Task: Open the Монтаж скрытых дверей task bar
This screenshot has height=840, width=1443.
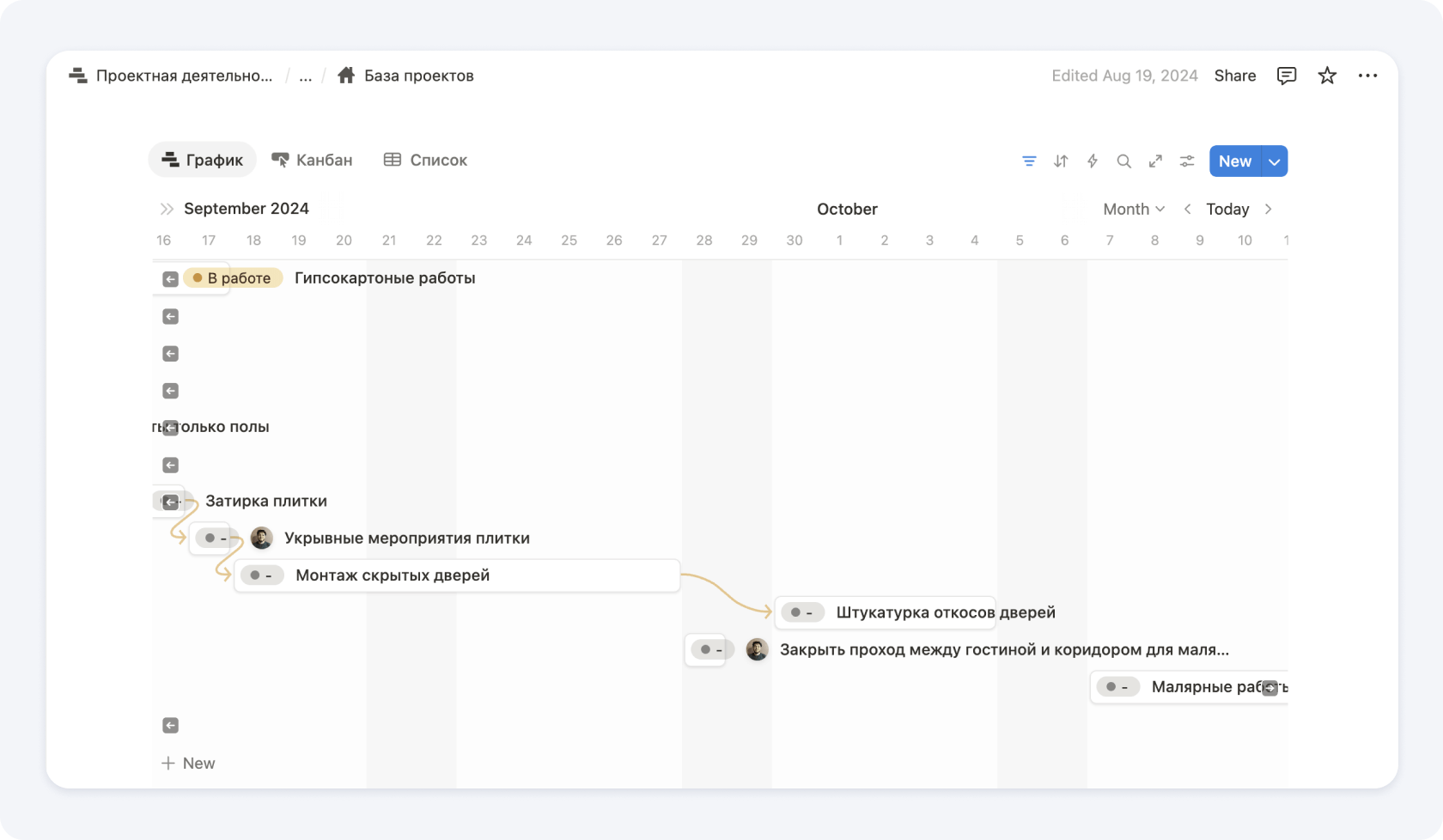Action: pyautogui.click(x=457, y=575)
